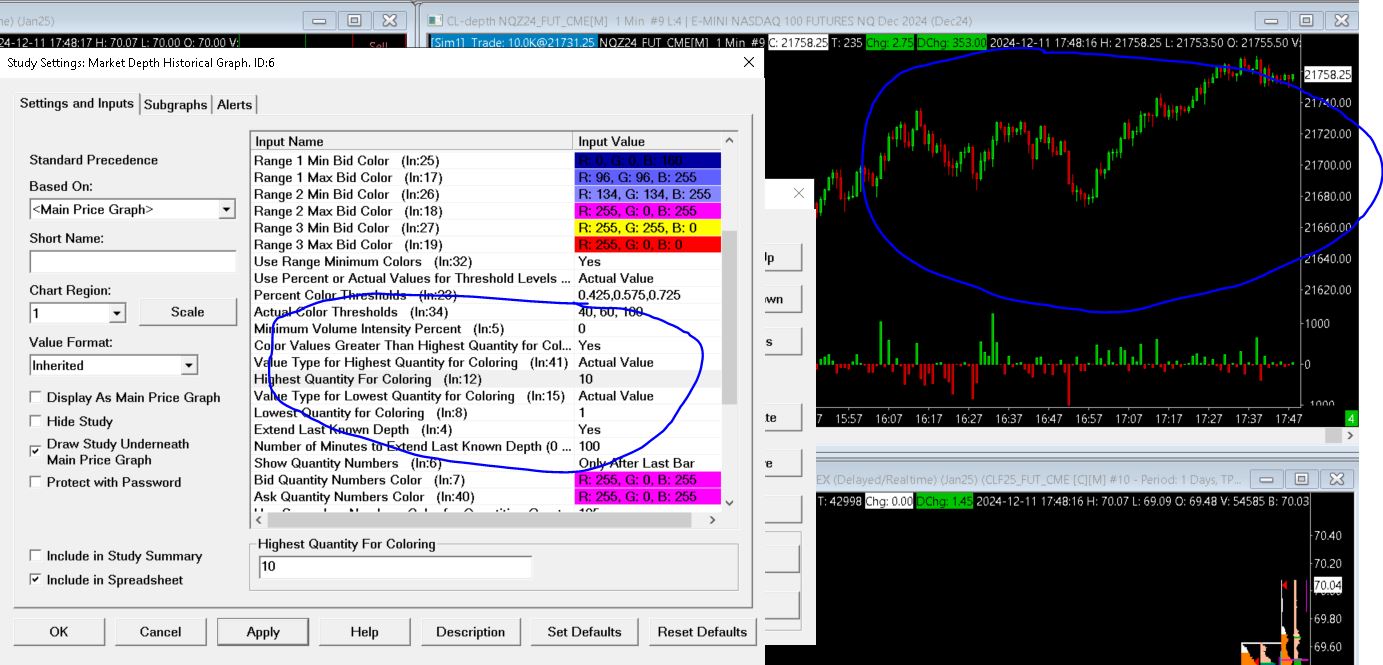Click the OK button

tap(59, 632)
